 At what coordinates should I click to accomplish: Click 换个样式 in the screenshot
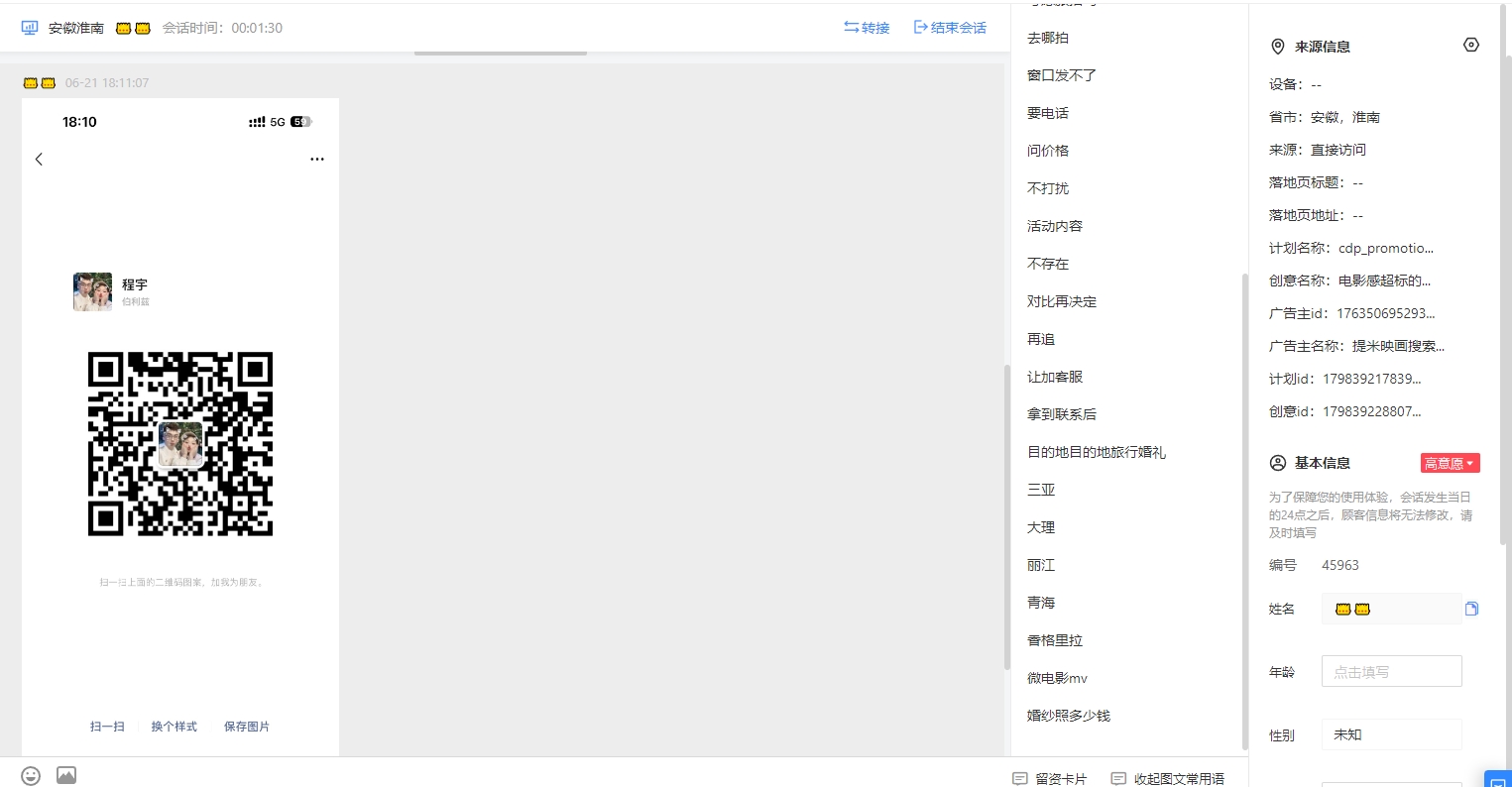(x=174, y=727)
